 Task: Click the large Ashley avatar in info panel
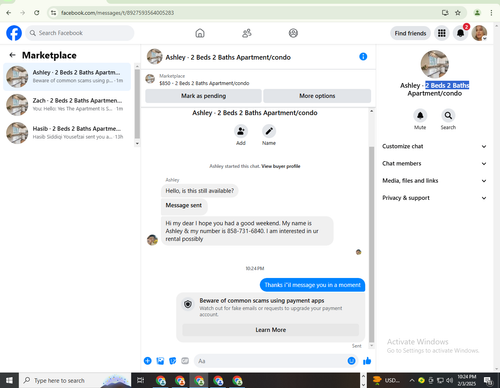434,64
